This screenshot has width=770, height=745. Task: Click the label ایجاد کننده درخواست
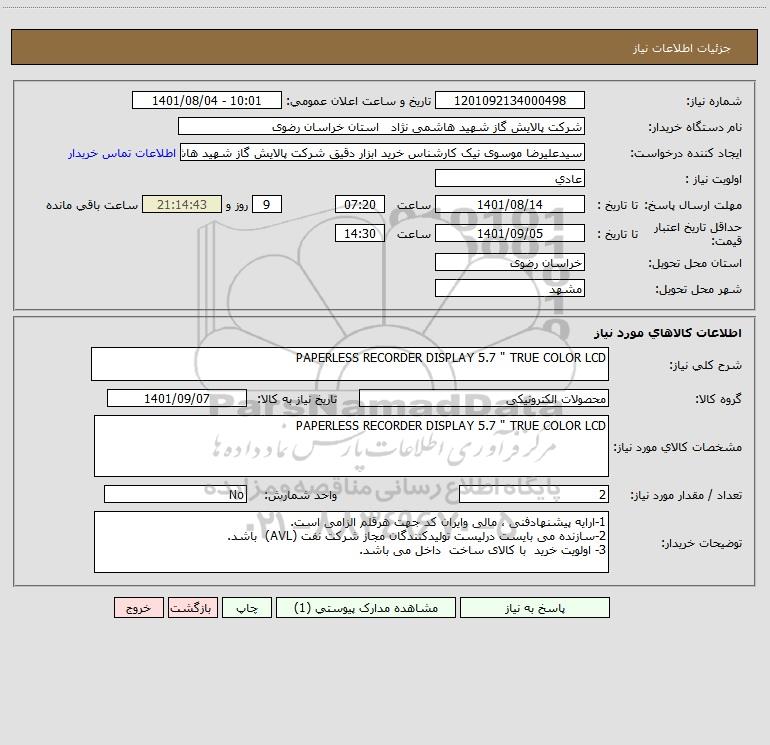point(686,153)
